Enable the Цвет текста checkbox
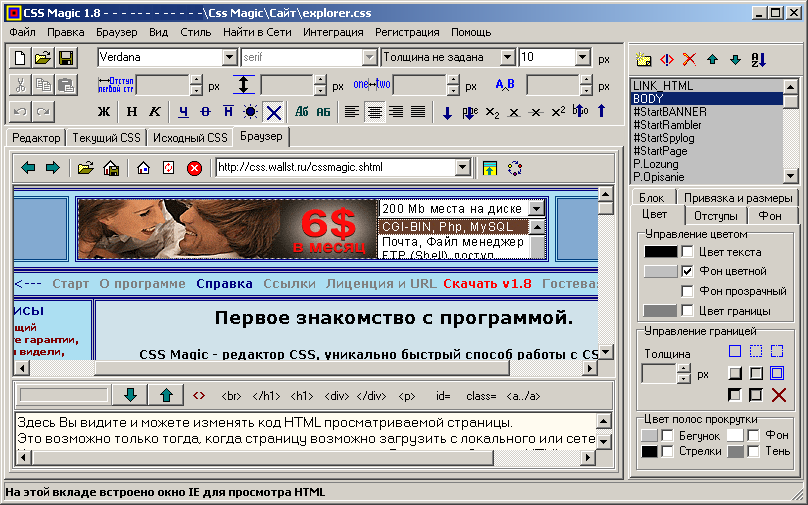 click(687, 252)
